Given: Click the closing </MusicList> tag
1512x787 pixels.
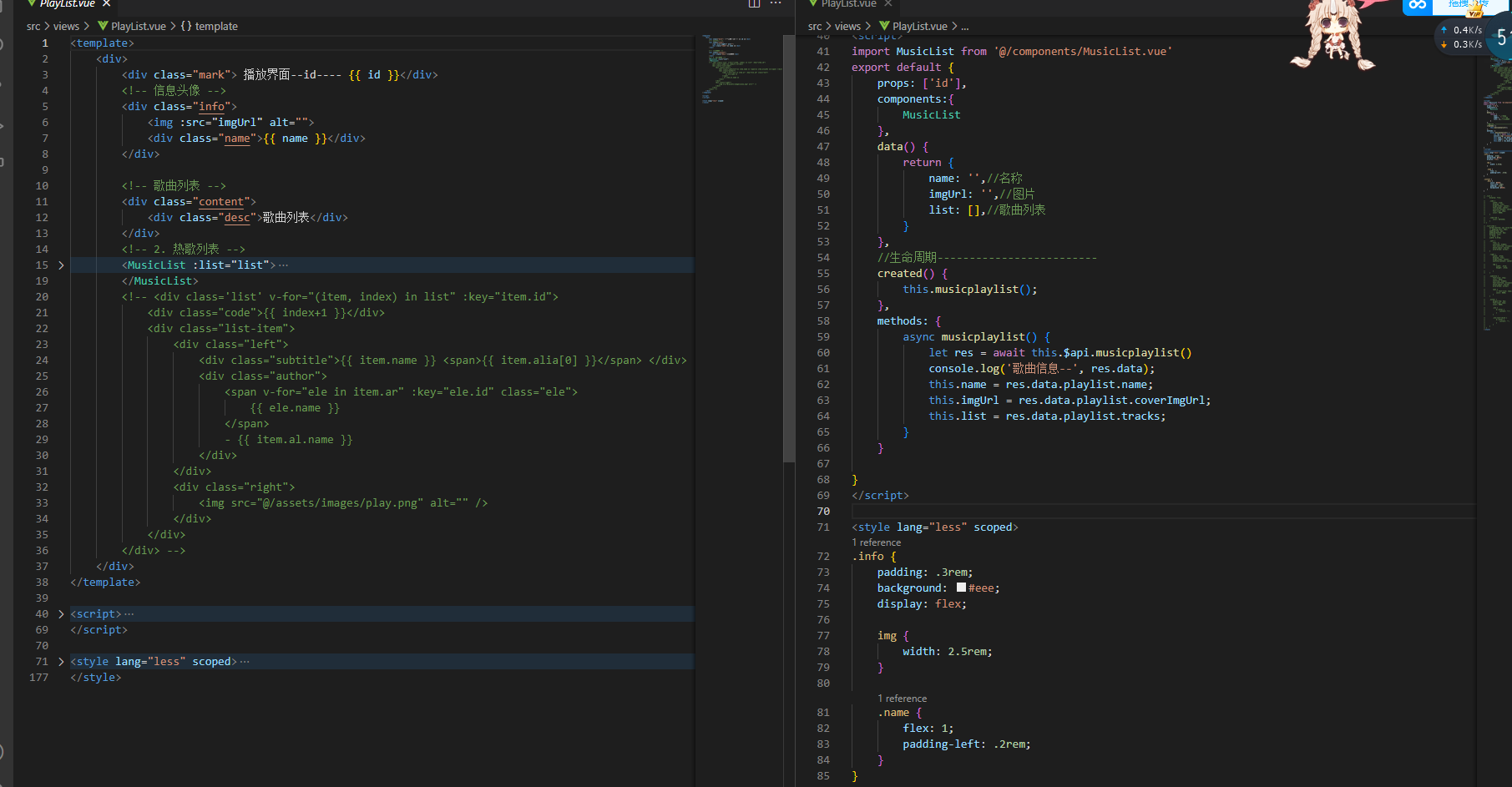Looking at the screenshot, I should [160, 281].
